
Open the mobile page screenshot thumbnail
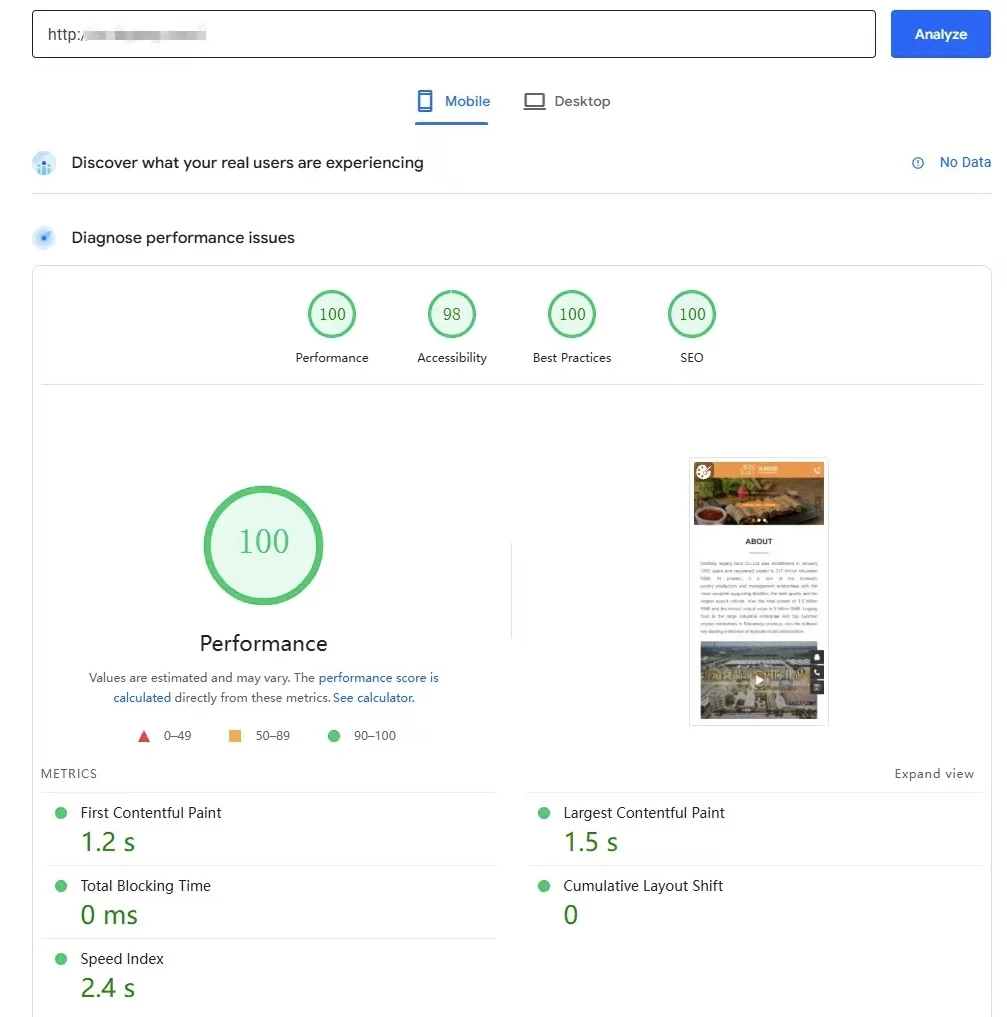point(759,591)
